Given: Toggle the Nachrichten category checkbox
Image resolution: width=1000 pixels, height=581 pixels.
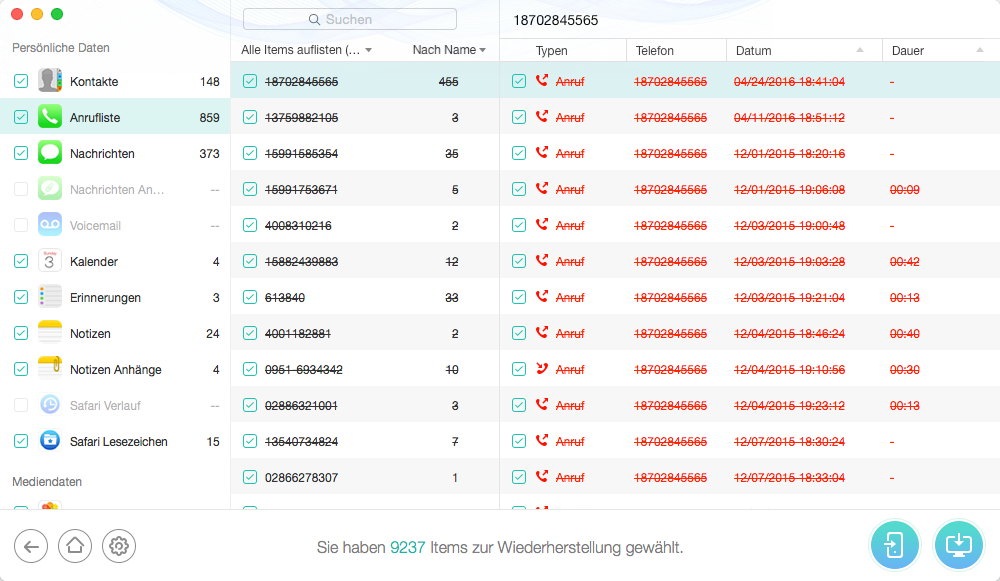Looking at the screenshot, I should (x=21, y=153).
